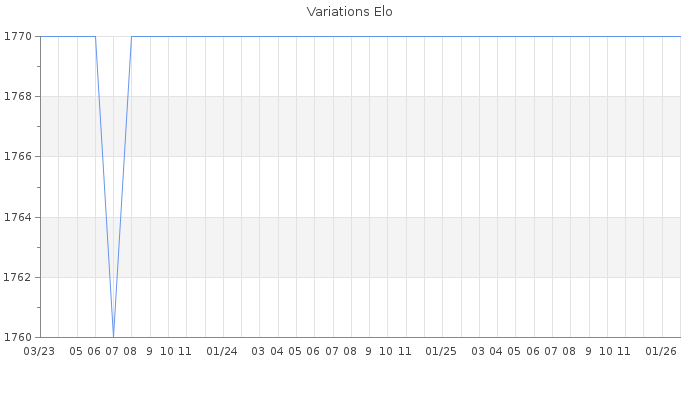The width and height of the screenshot is (700, 400).
Task: Select the 03/23 date on the x-axis
Action: [39, 351]
